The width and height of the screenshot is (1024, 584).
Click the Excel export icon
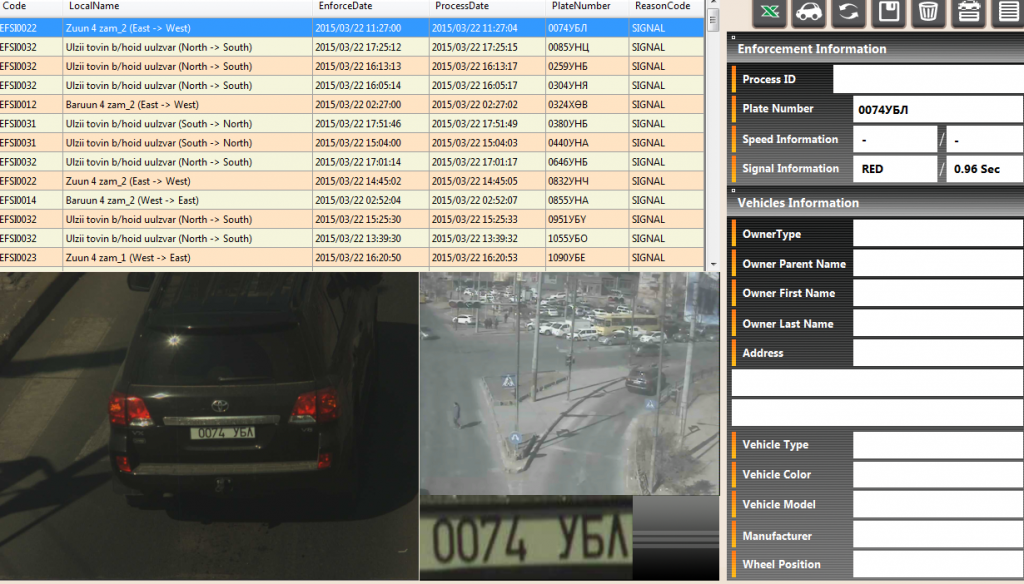coord(769,12)
